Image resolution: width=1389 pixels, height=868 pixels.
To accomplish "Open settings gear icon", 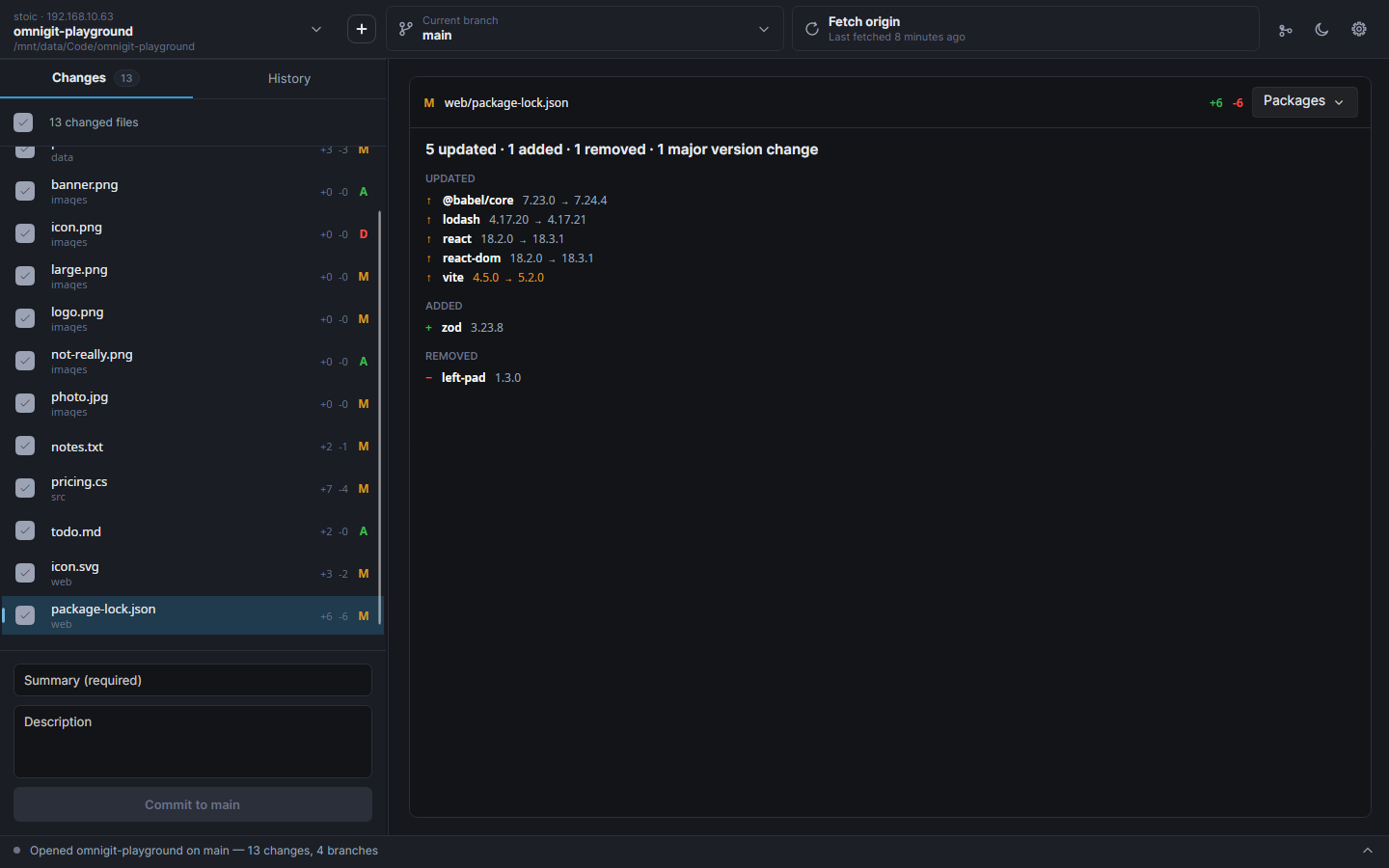I will pyautogui.click(x=1359, y=29).
